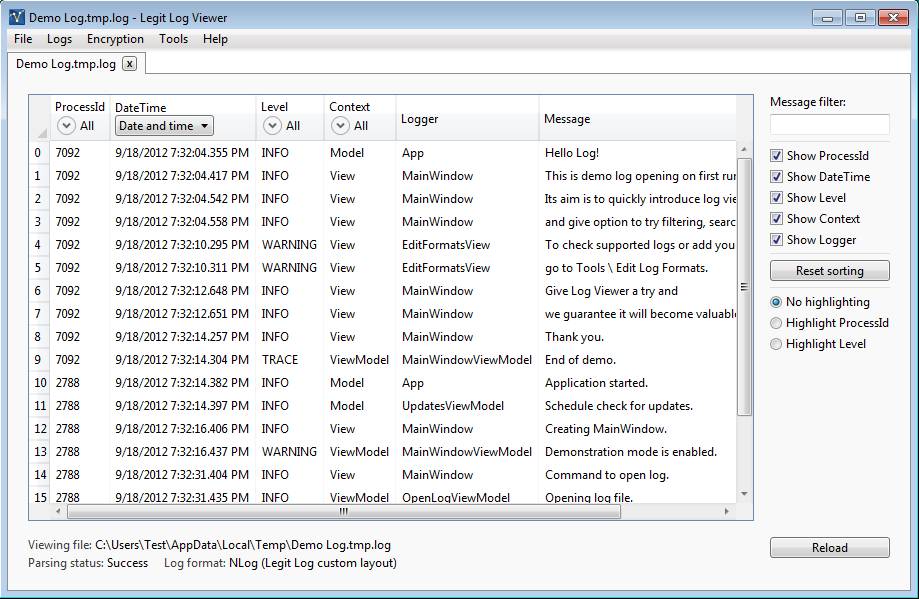Click the vertical scrollbar down arrow
The width and height of the screenshot is (919, 599).
743,494
